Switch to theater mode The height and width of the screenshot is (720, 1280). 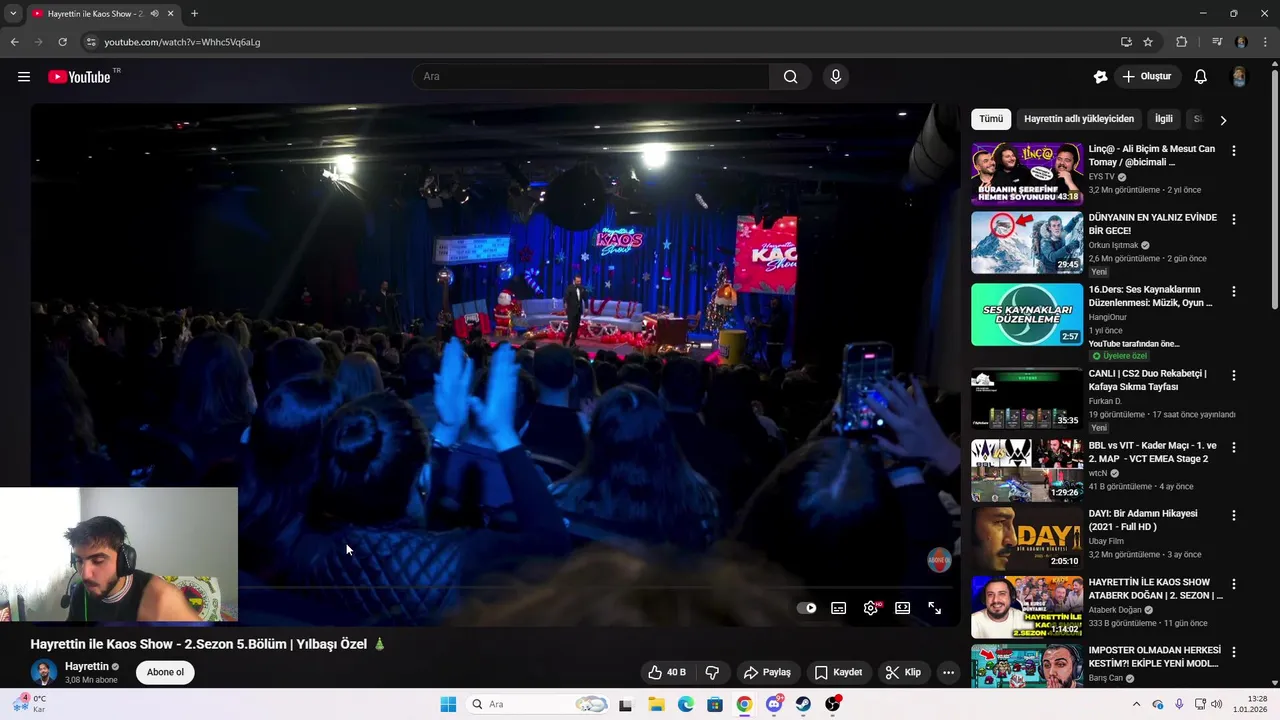click(903, 608)
